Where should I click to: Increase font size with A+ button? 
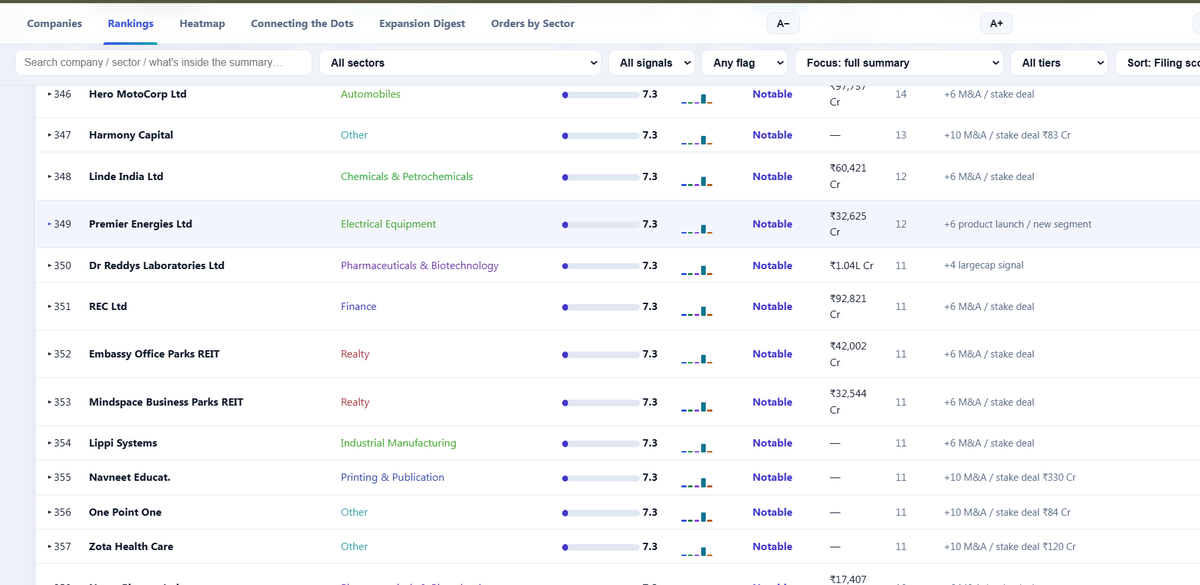996,23
